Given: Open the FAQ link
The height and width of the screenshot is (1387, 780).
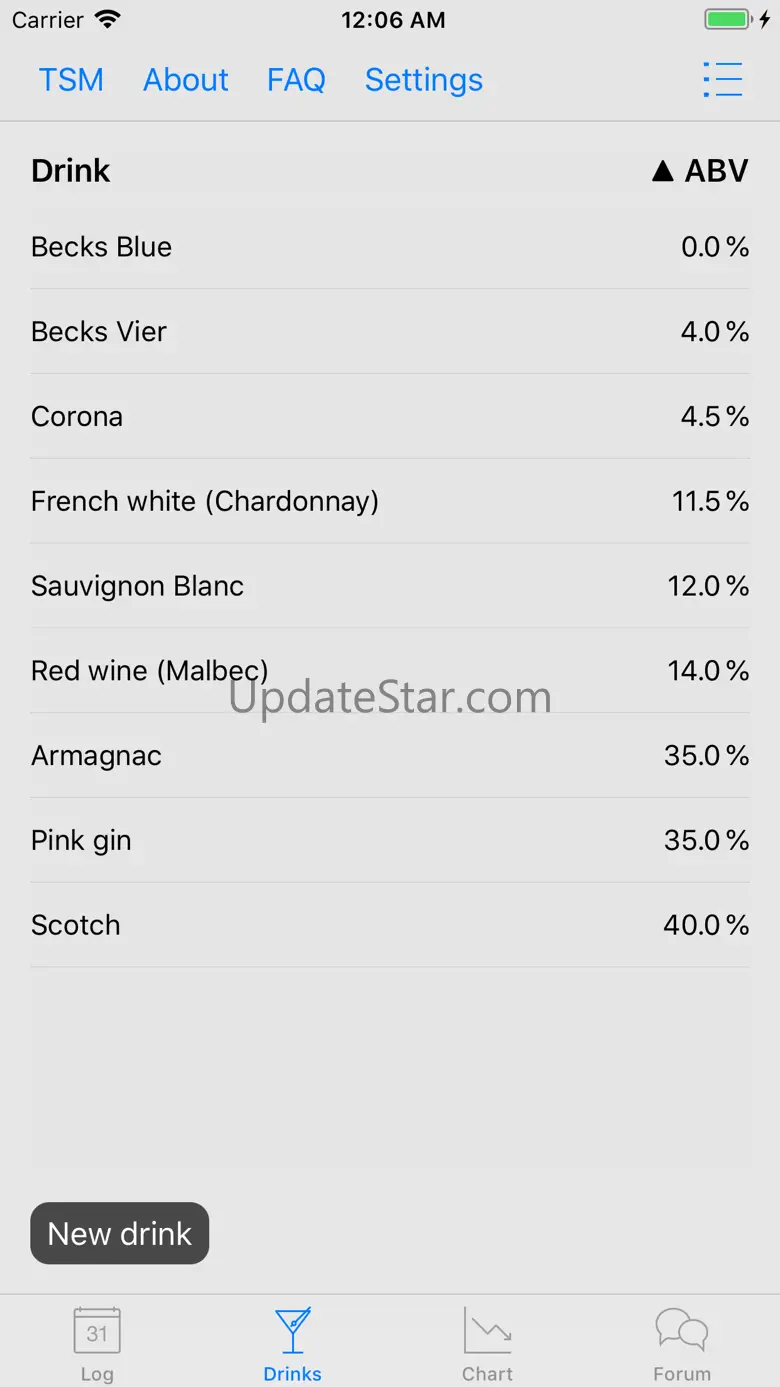Looking at the screenshot, I should pos(296,80).
